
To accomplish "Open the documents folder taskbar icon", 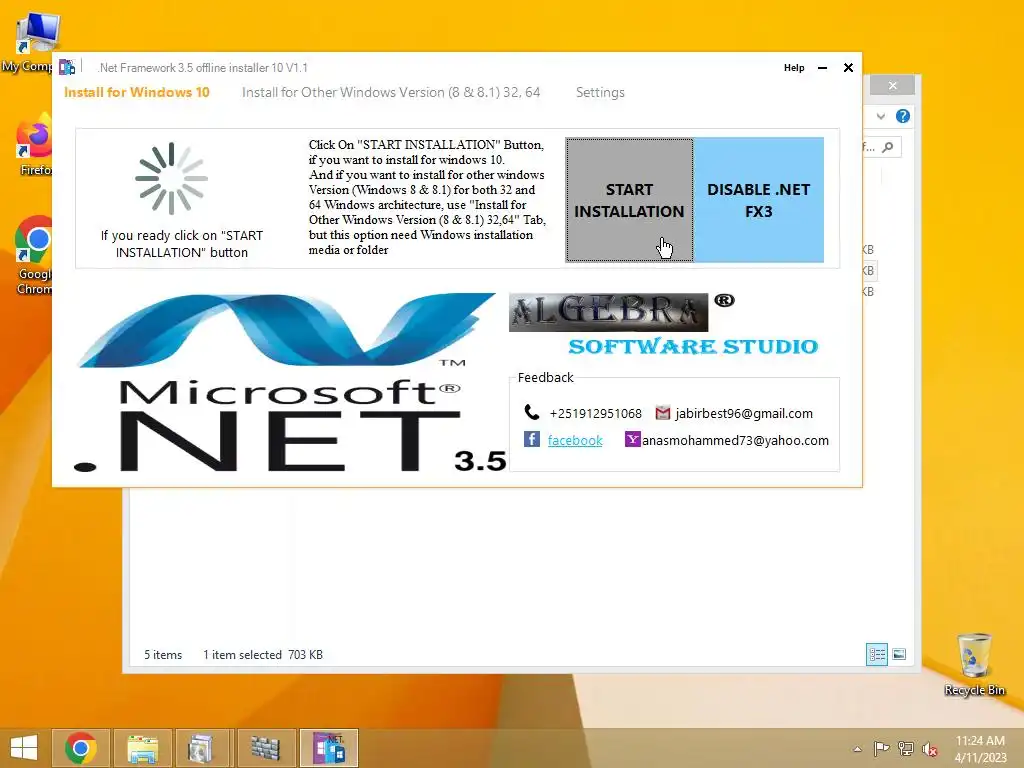I will [x=204, y=748].
